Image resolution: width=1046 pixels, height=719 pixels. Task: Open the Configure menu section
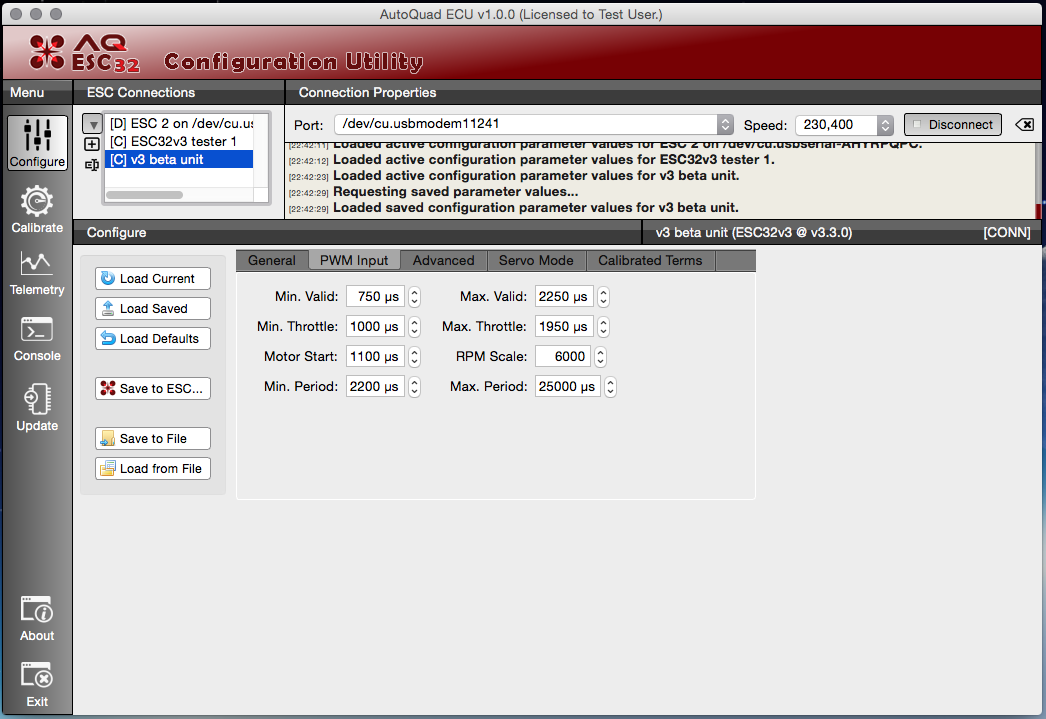coord(37,143)
